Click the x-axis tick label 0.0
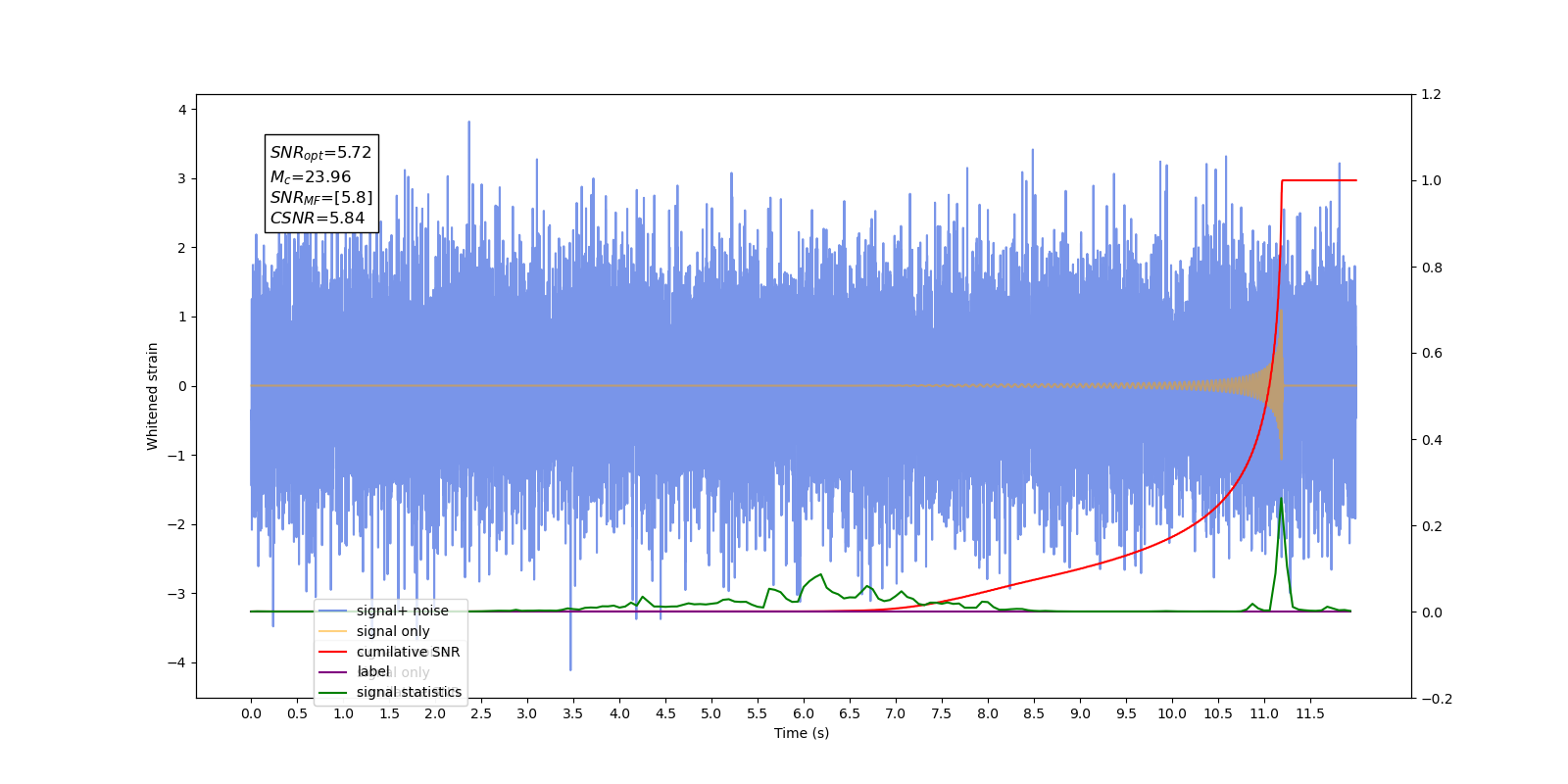1568x784 pixels. [251, 713]
